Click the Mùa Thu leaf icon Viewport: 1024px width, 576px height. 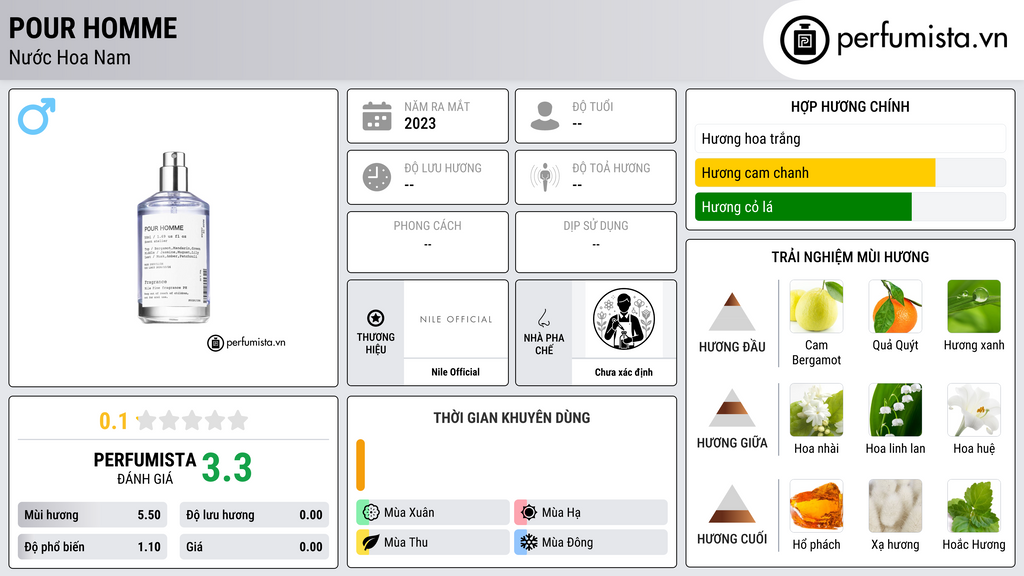(x=371, y=542)
